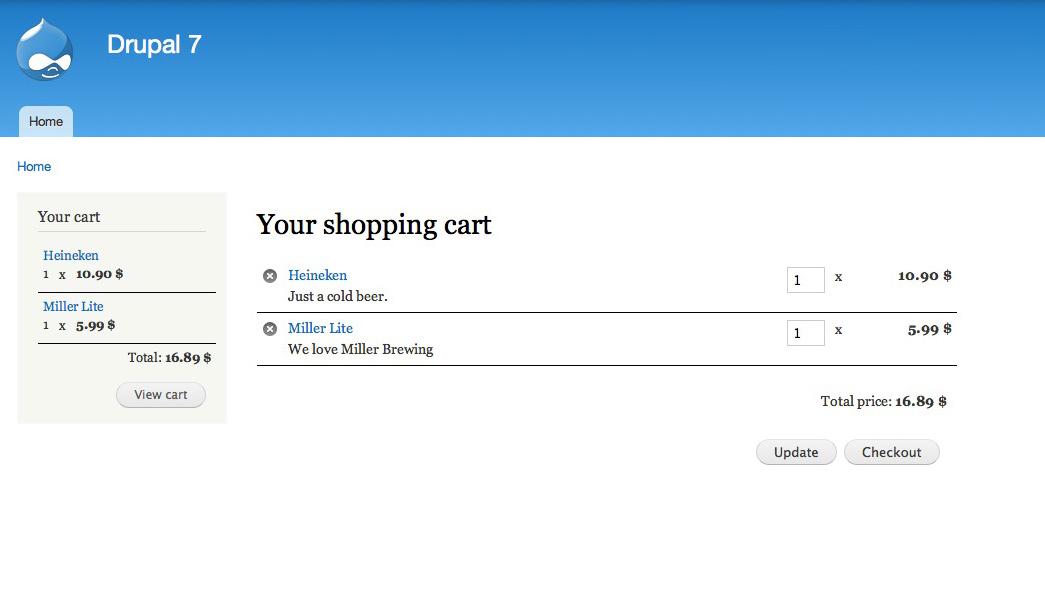Remove Miller Lite from the shopping cart
Screen dimensions: 1045x592
[270, 329]
